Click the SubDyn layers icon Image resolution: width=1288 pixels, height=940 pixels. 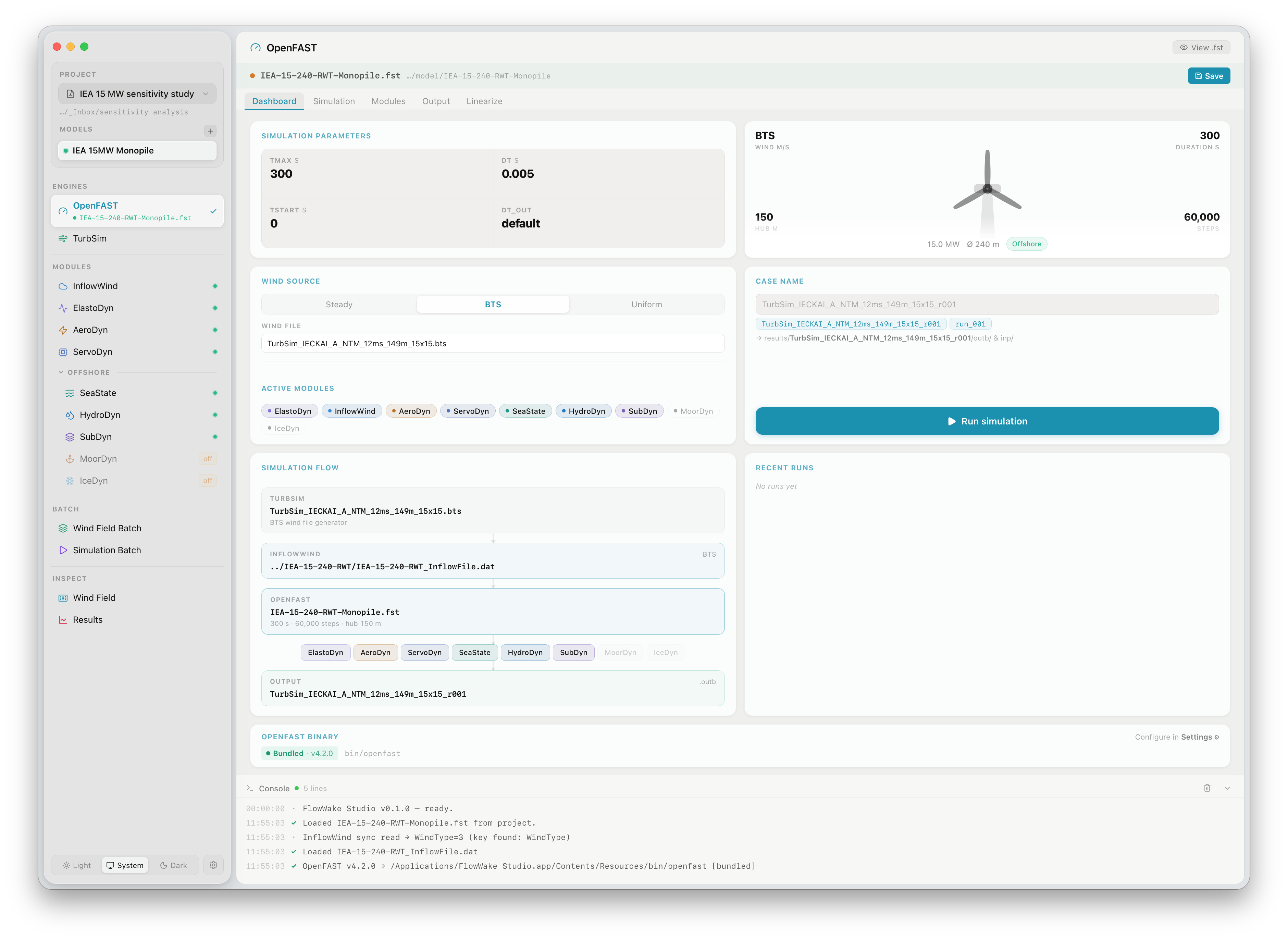click(70, 437)
